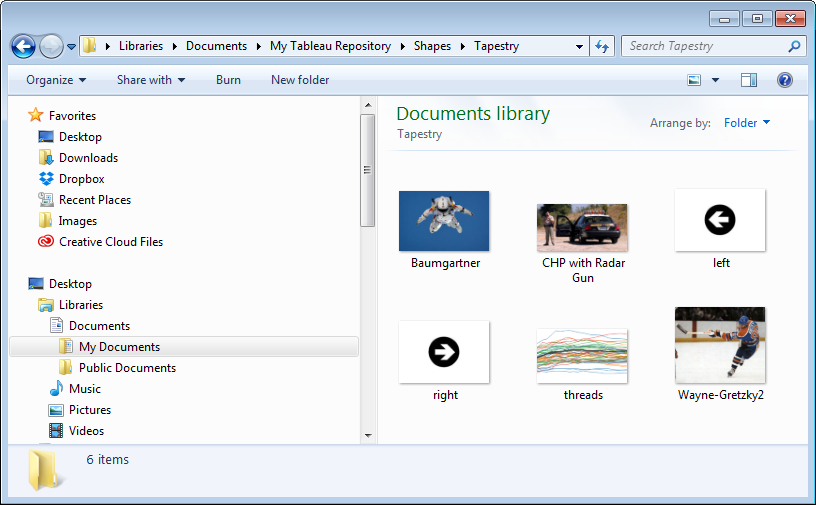Open the address bar history dropdown
The height and width of the screenshot is (505, 816).
pyautogui.click(x=579, y=46)
